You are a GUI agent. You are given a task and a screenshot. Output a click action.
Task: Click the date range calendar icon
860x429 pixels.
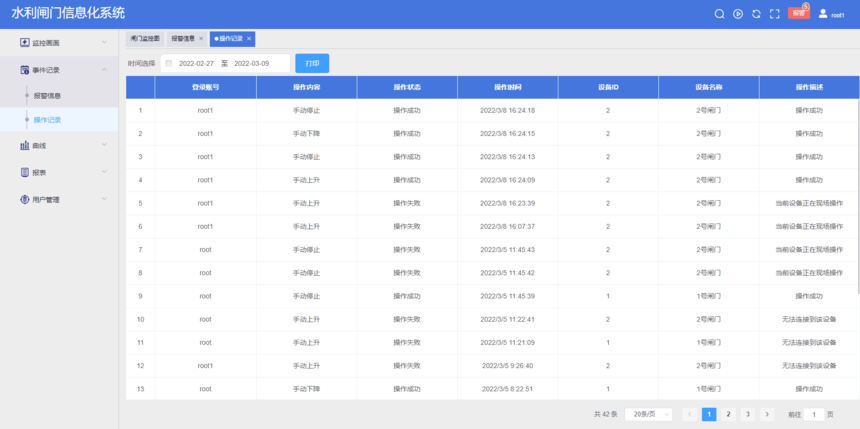pos(168,64)
